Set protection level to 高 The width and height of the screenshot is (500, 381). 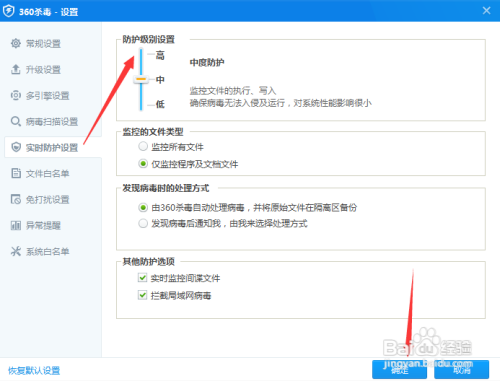160,55
